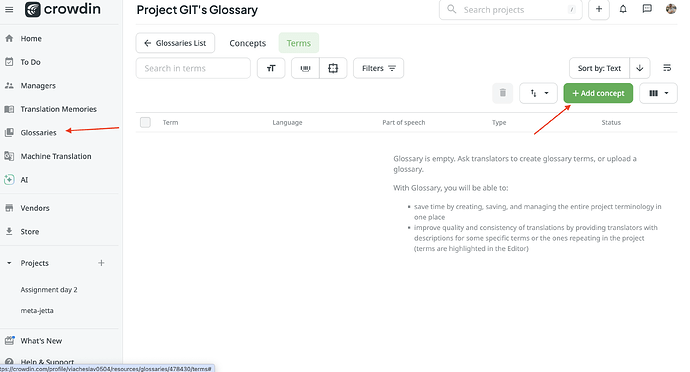Screen dimensions: 690x372
Task: Toggle the sort direction arrow
Action: point(640,68)
